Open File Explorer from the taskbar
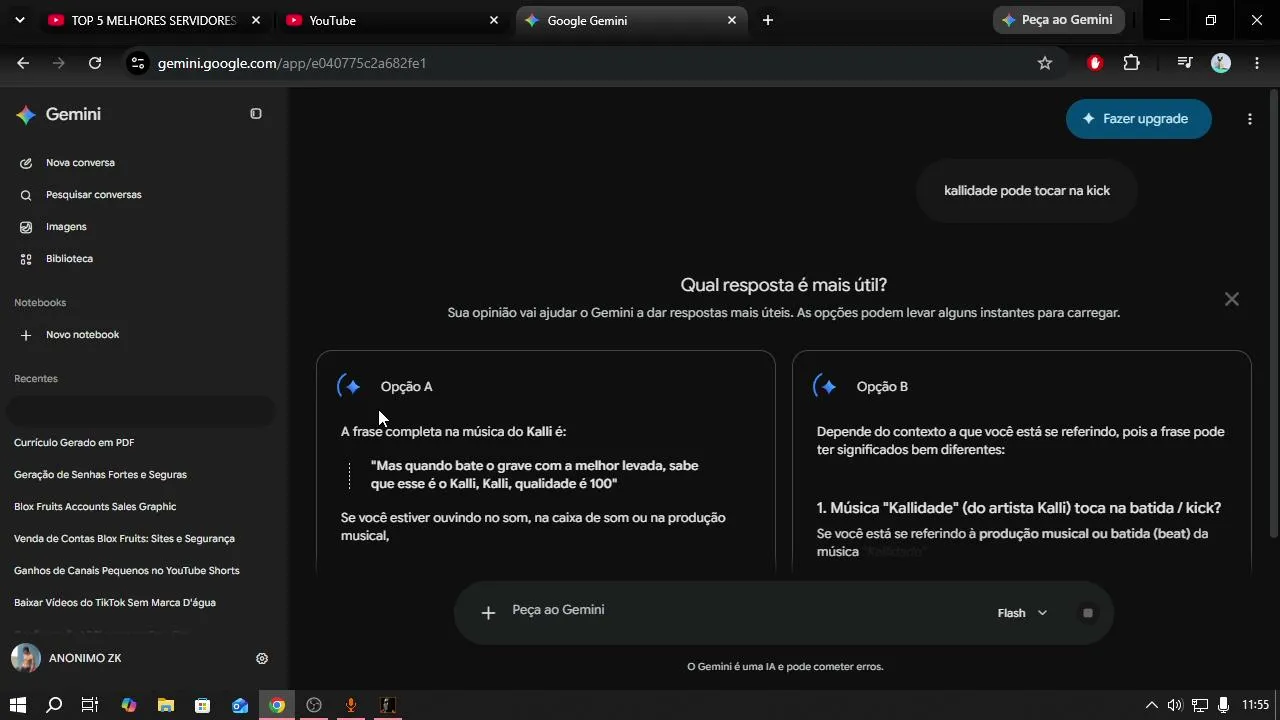 click(166, 705)
